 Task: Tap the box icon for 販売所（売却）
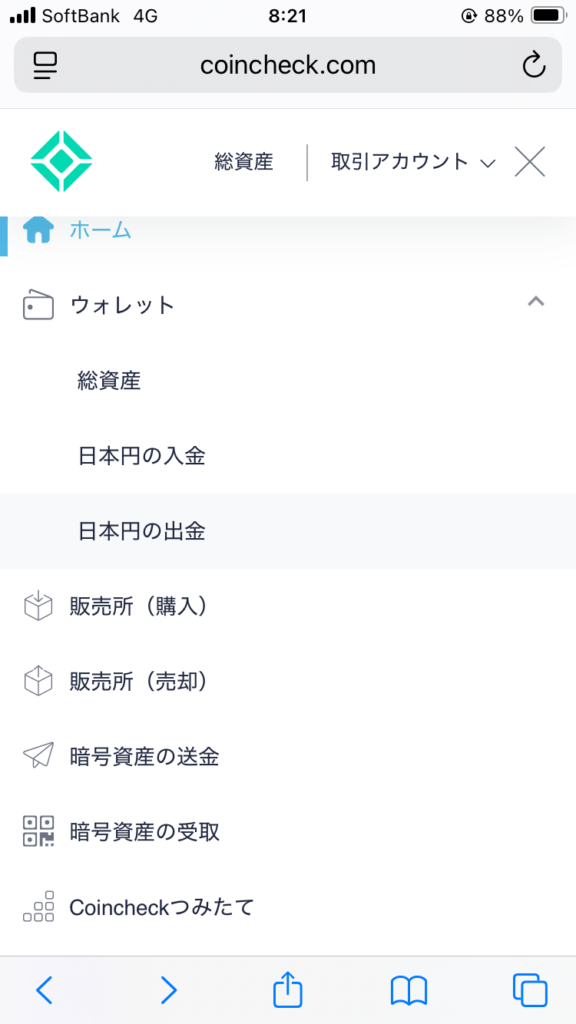(38, 681)
